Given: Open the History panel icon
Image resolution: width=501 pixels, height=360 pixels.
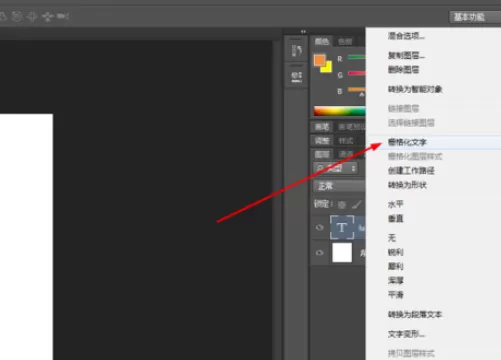Looking at the screenshot, I should coord(296,51).
